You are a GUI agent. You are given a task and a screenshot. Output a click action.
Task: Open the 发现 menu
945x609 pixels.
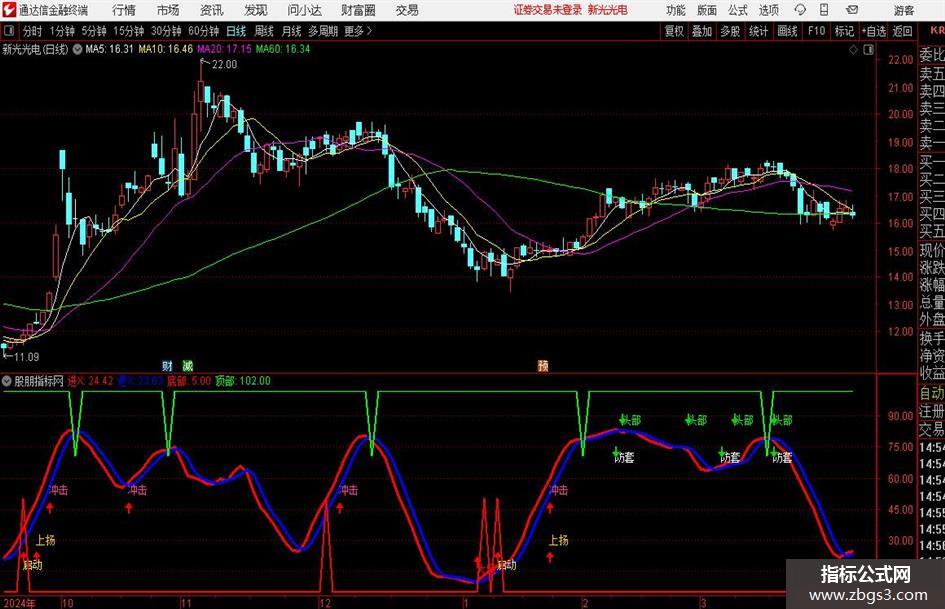coord(256,10)
